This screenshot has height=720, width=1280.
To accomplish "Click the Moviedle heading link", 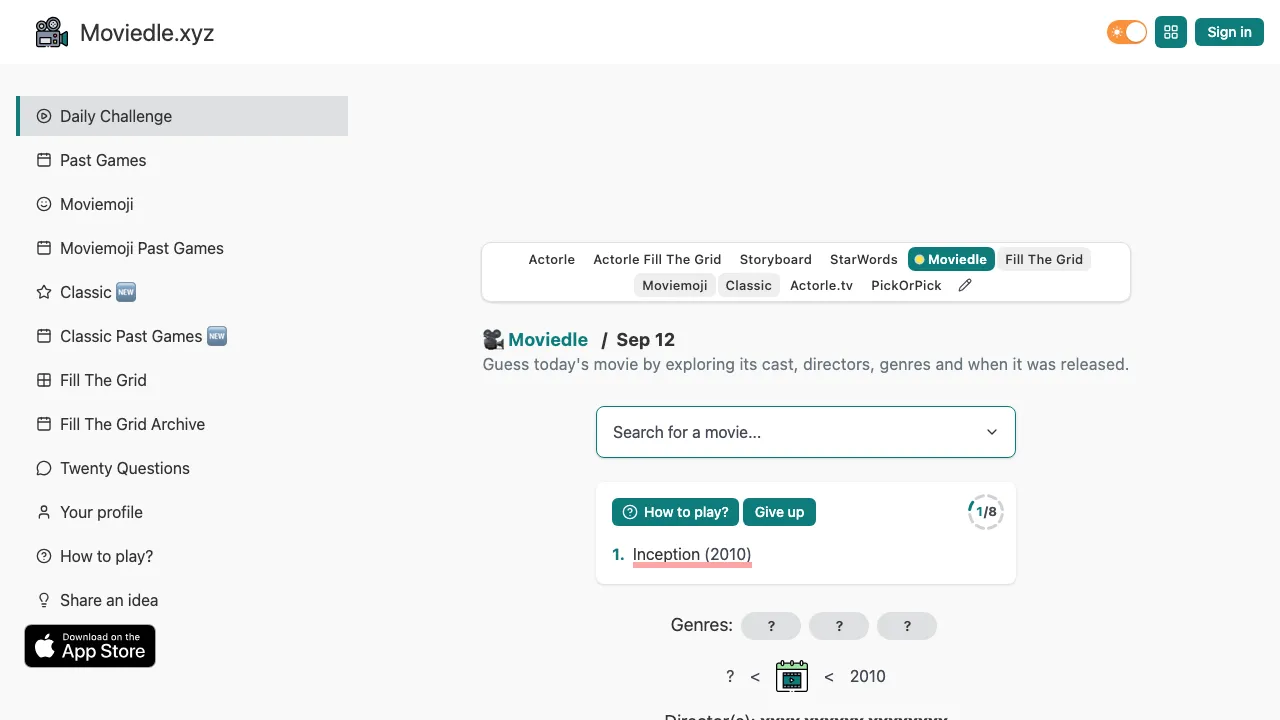I will click(x=548, y=339).
